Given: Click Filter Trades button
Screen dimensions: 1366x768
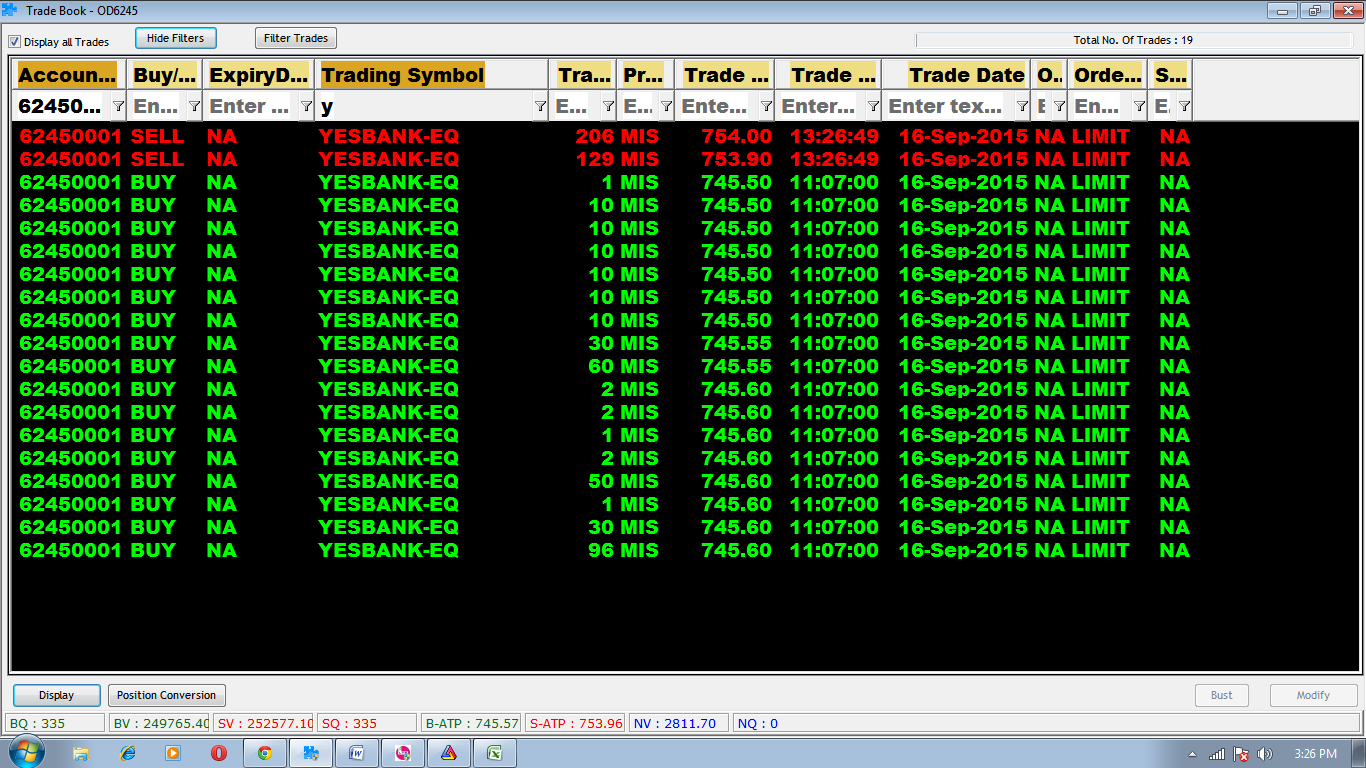Looking at the screenshot, I should [296, 38].
